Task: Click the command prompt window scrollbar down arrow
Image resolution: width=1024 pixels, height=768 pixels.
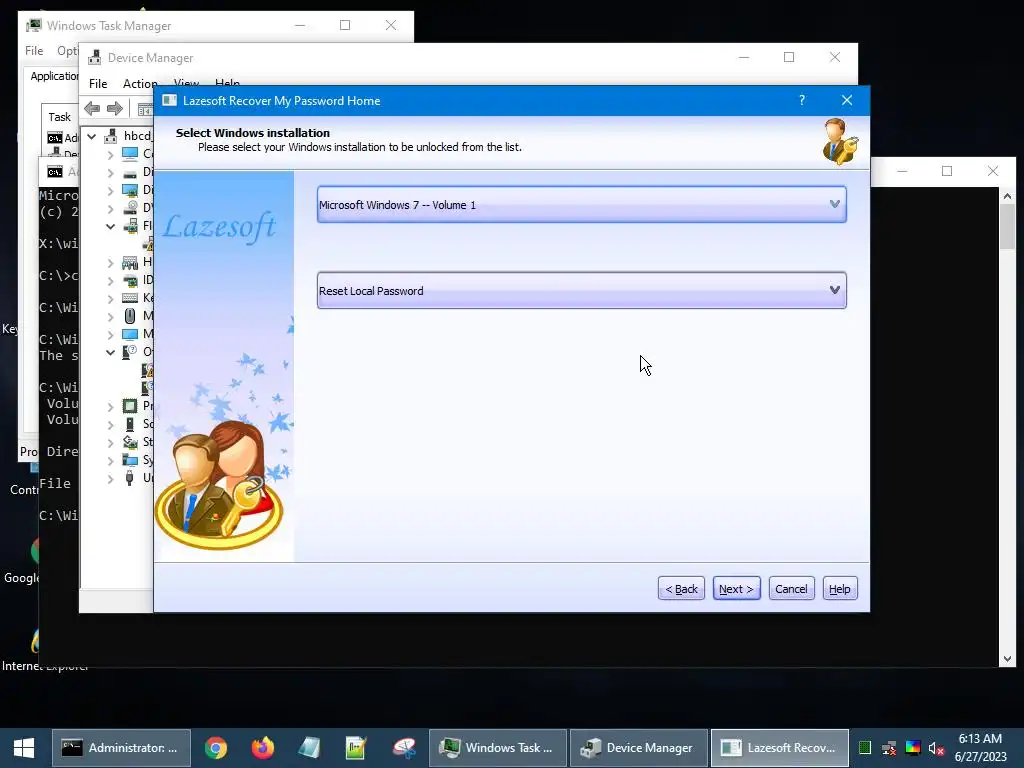Action: (1007, 658)
